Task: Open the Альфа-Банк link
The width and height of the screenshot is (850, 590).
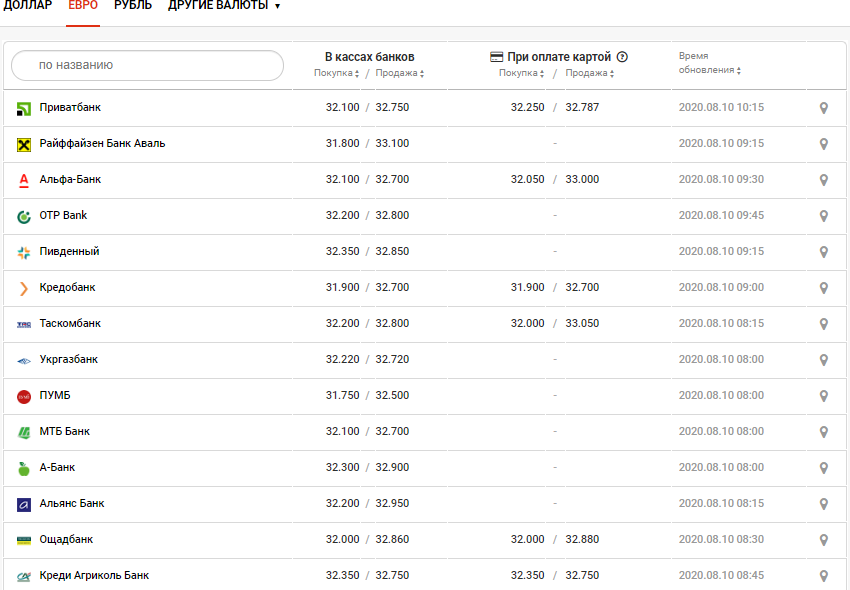Action: click(x=70, y=179)
